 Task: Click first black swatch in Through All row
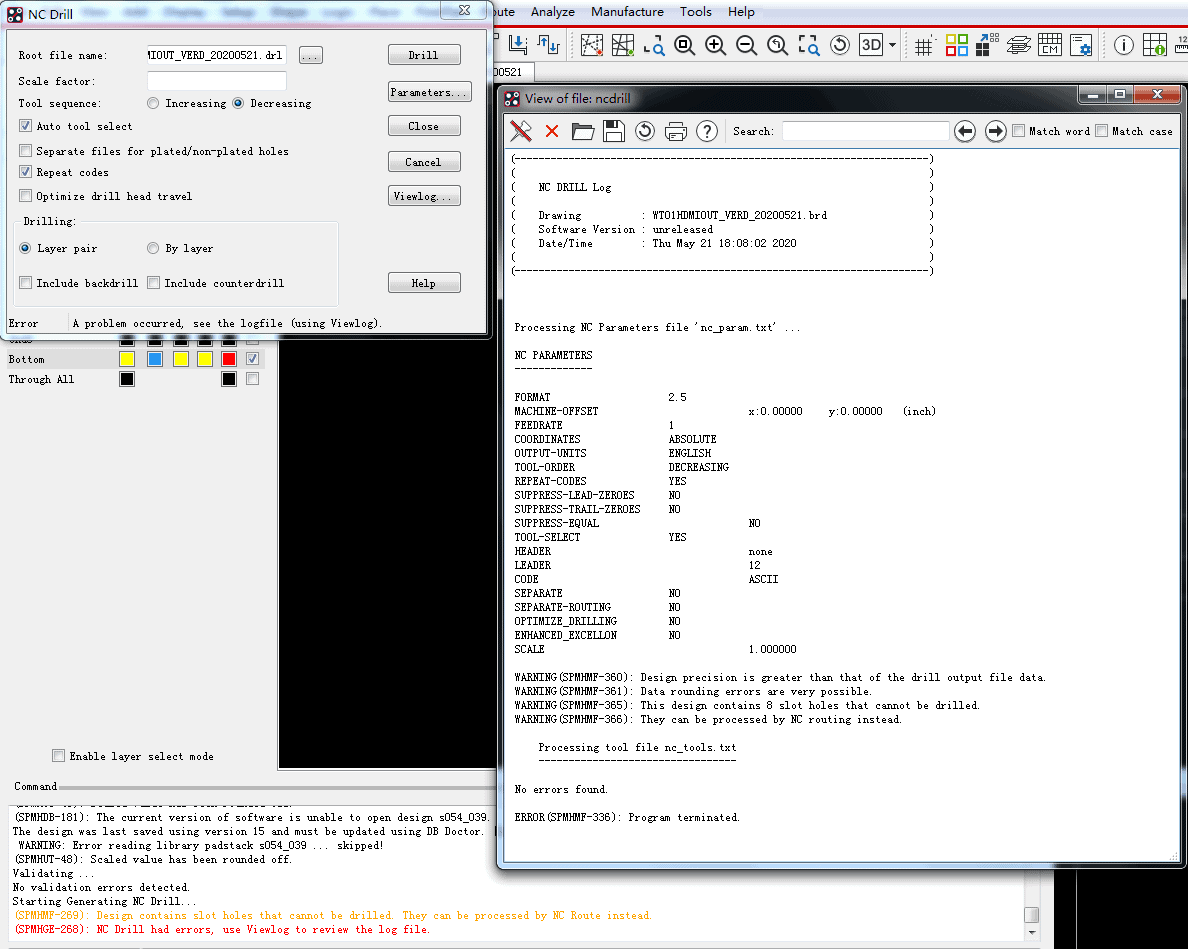[127, 379]
